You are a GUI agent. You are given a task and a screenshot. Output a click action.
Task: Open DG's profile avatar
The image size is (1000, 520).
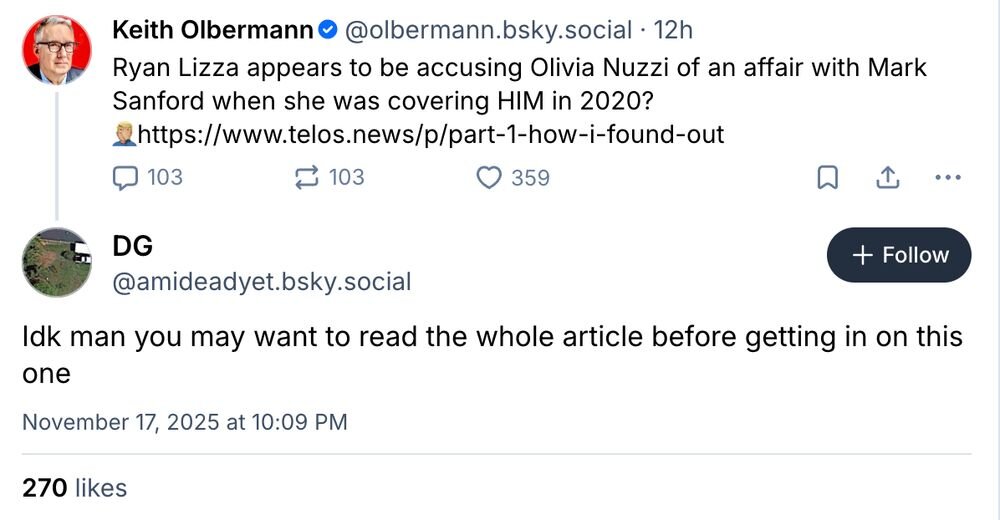click(57, 262)
